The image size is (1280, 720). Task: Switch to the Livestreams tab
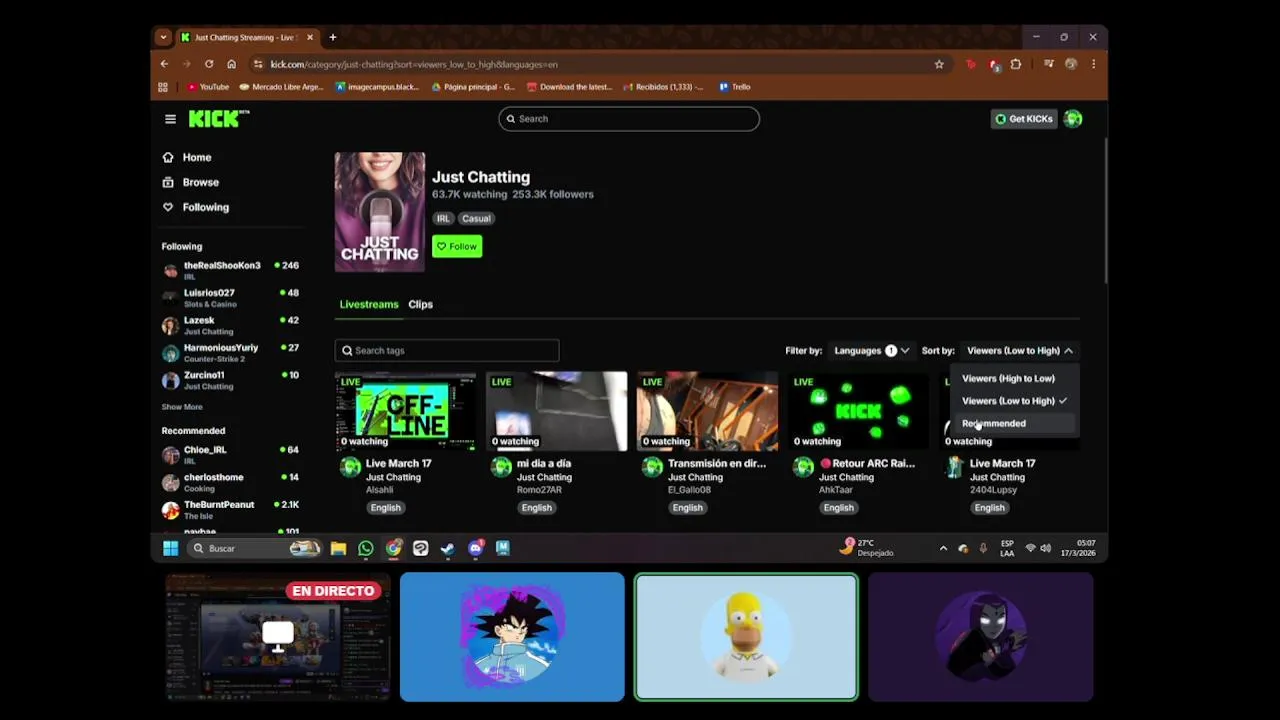tap(369, 304)
